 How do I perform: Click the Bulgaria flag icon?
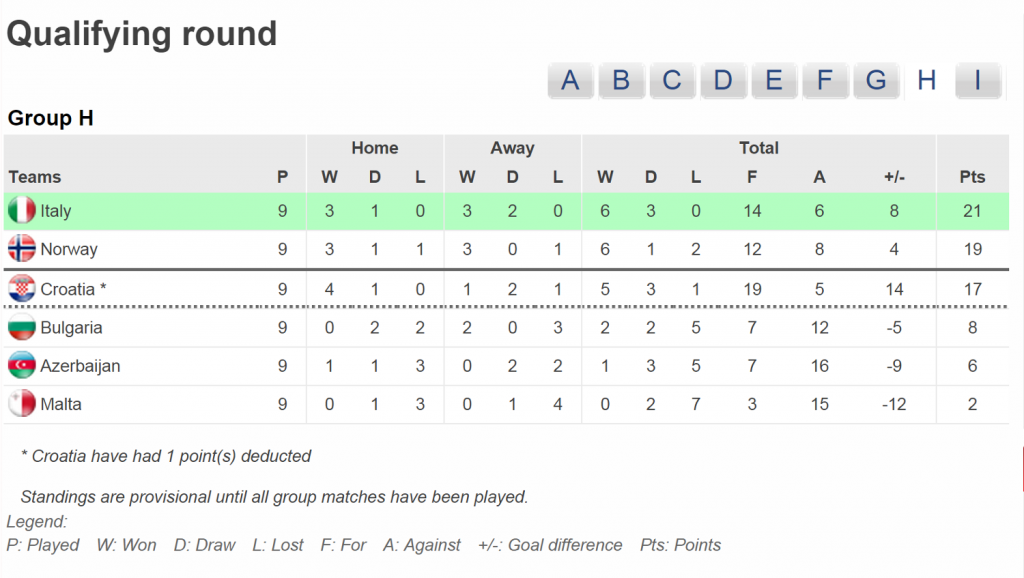[x=21, y=327]
